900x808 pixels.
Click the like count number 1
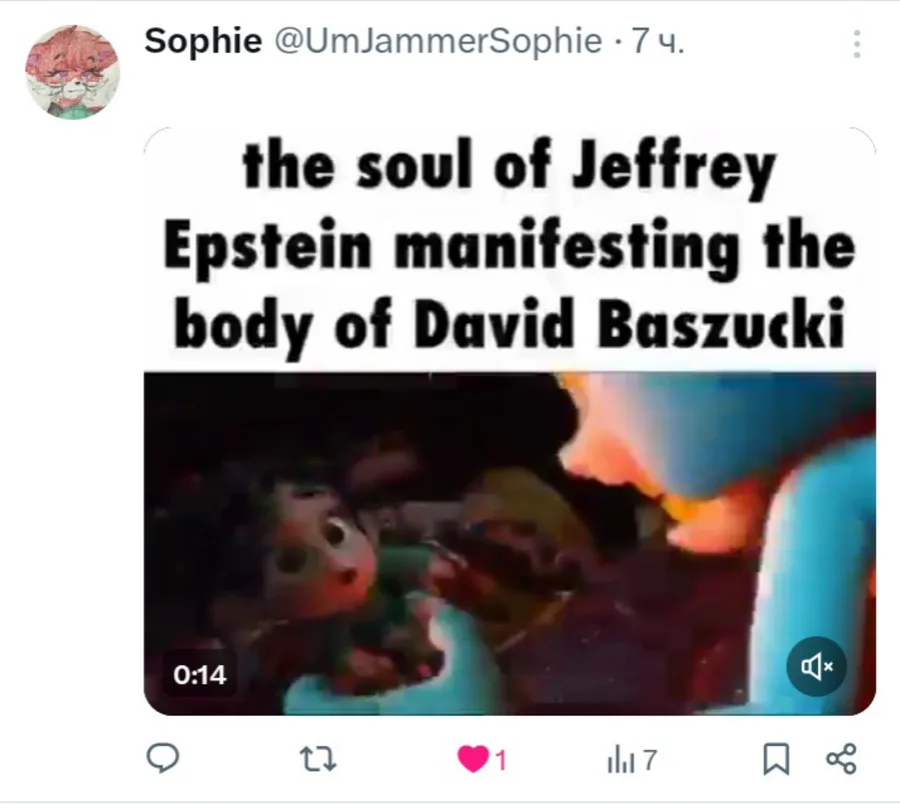click(501, 760)
